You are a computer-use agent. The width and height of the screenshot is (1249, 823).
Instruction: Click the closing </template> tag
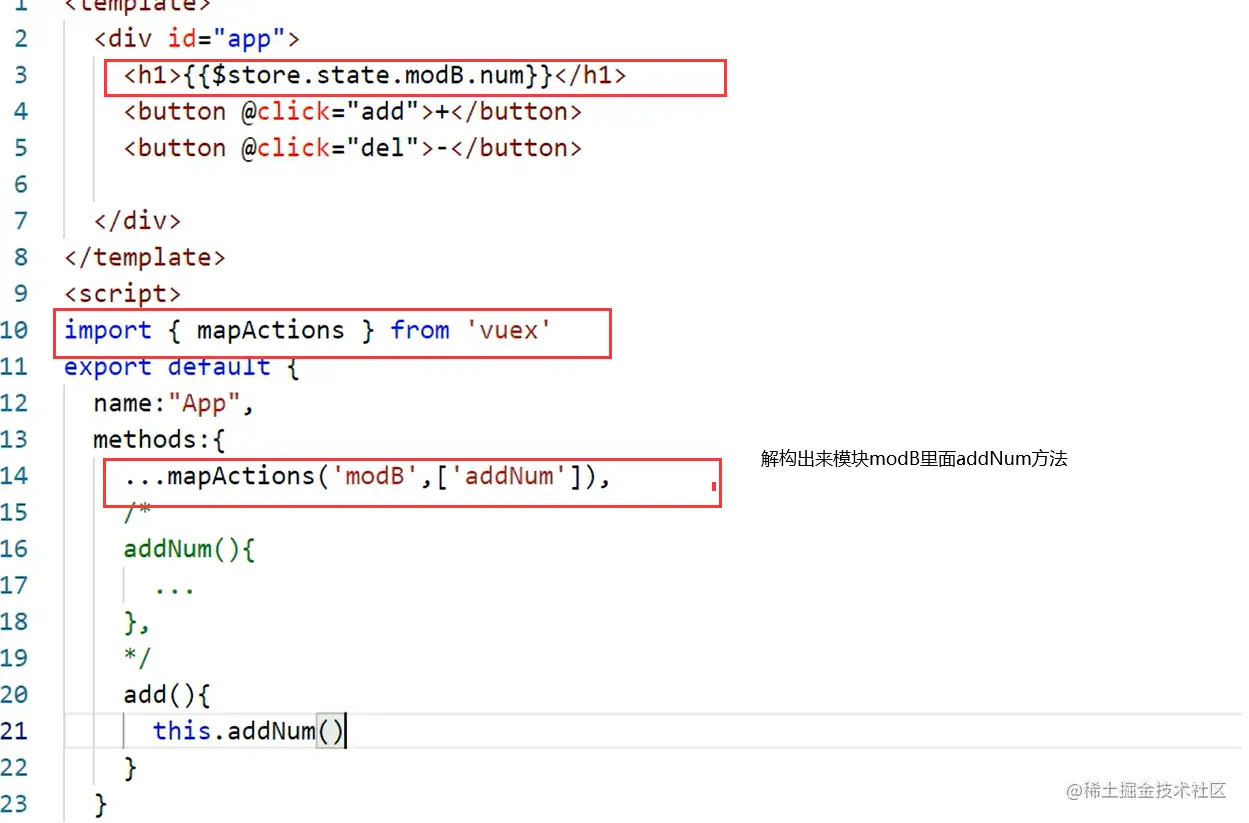[145, 257]
